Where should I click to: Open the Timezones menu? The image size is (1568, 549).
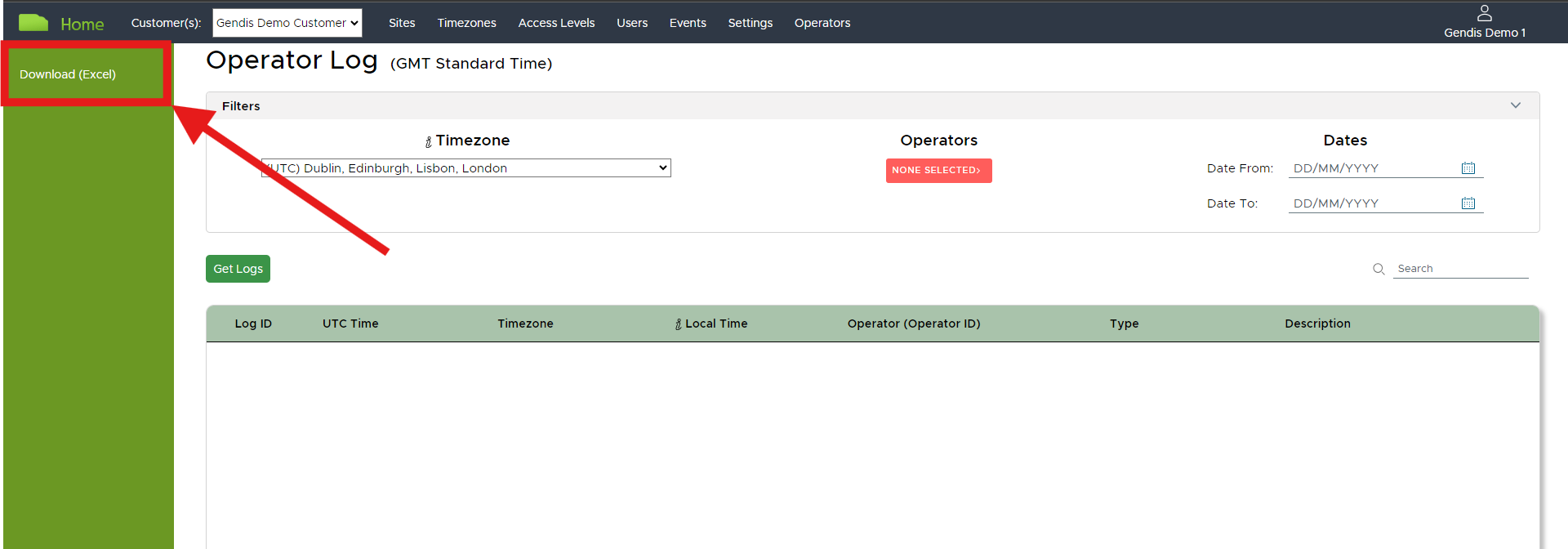click(x=466, y=23)
